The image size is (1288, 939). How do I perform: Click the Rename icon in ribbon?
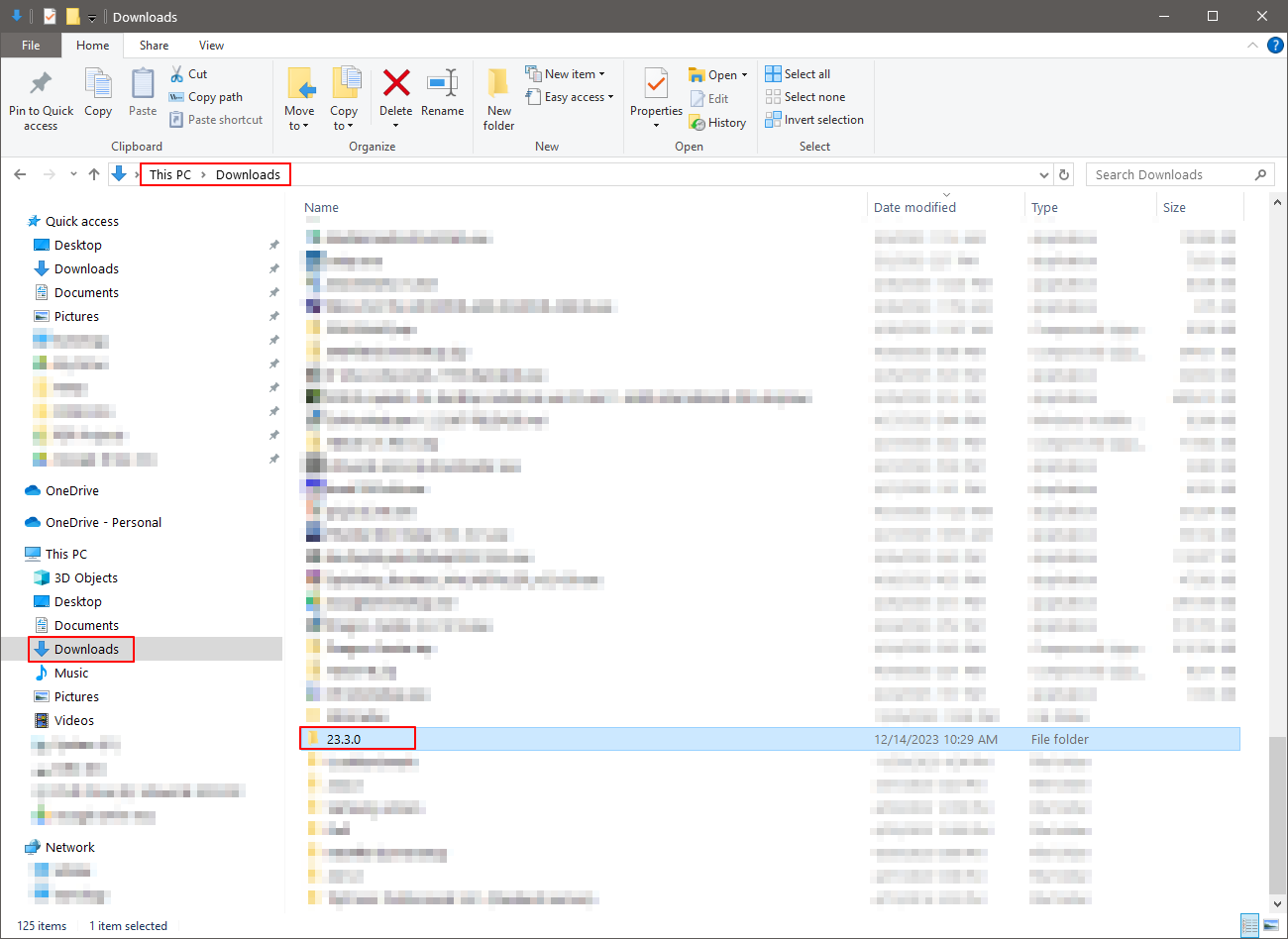coord(442,84)
